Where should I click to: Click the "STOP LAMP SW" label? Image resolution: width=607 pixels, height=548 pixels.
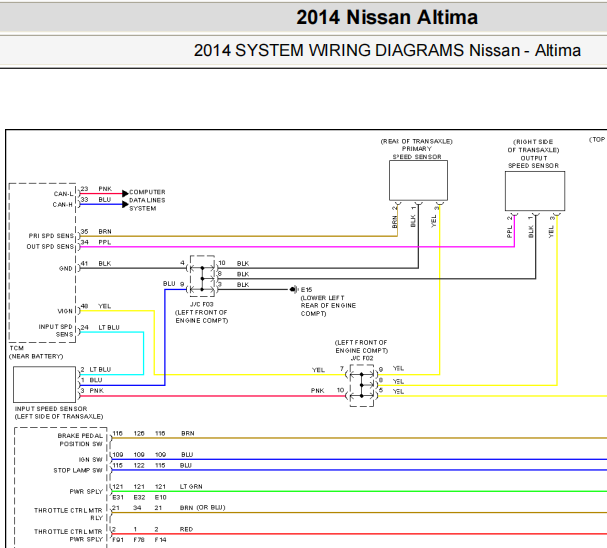pos(78,471)
